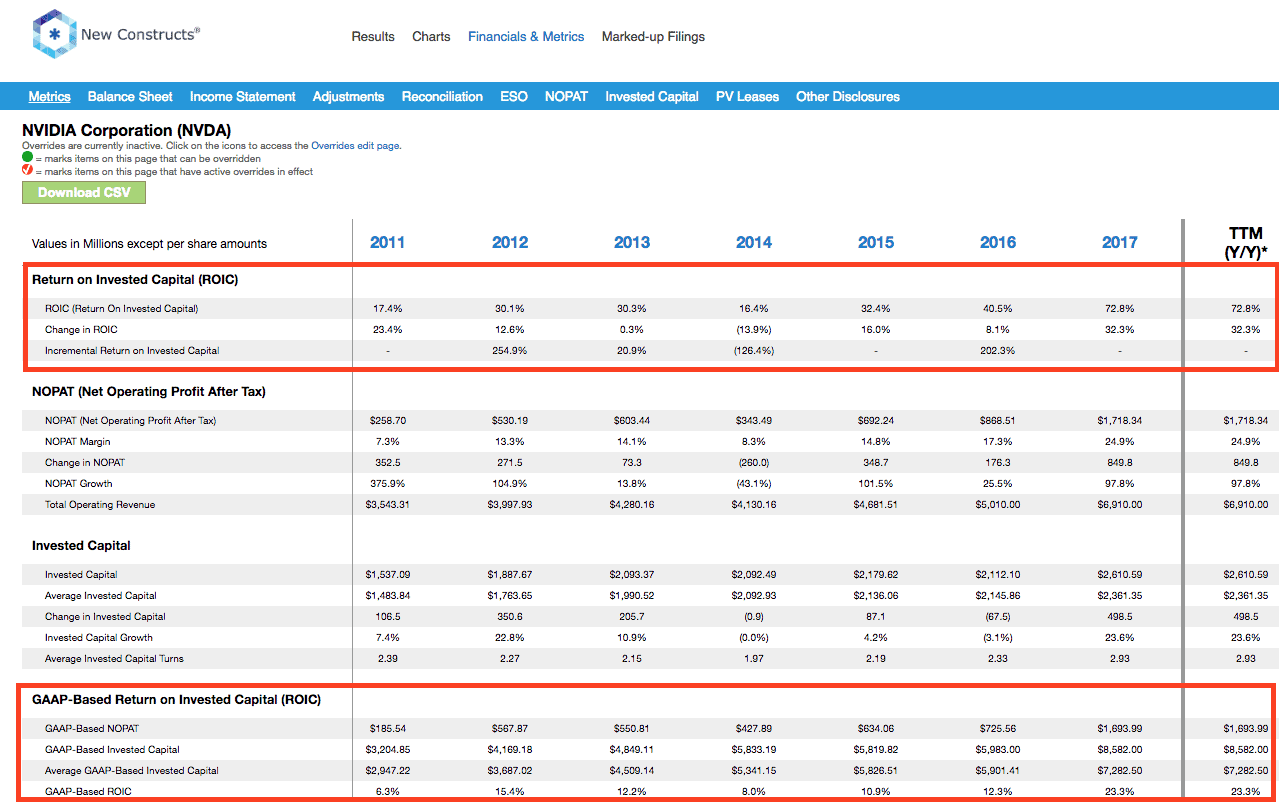Click the $258.70 NOPAT value
This screenshot has width=1279, height=802.
click(388, 421)
